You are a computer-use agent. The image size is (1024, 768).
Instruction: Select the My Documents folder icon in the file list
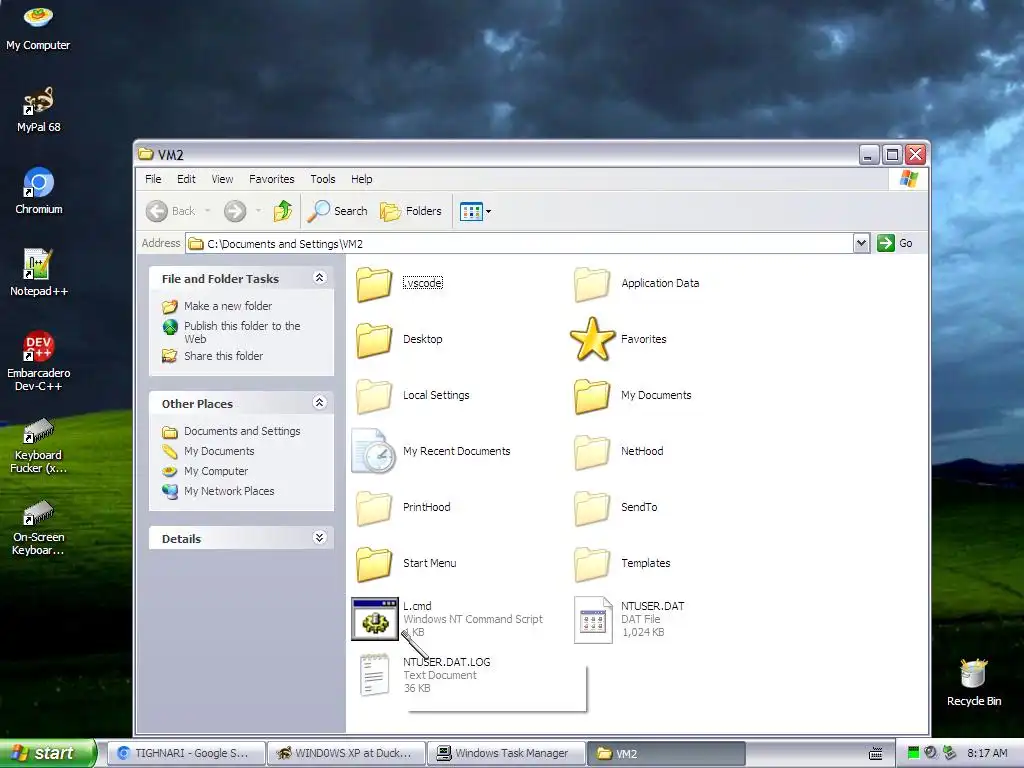[x=592, y=396]
